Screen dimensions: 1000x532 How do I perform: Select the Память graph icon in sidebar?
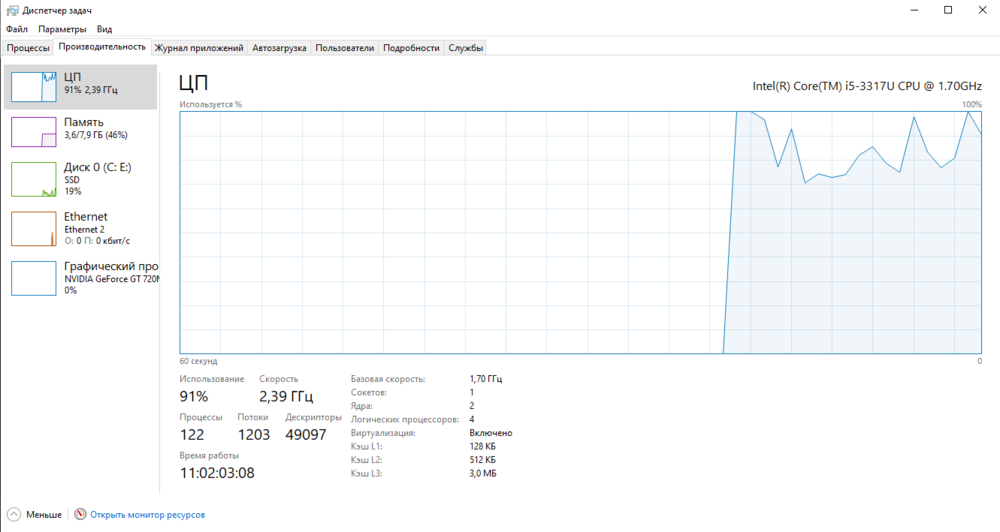(33, 132)
